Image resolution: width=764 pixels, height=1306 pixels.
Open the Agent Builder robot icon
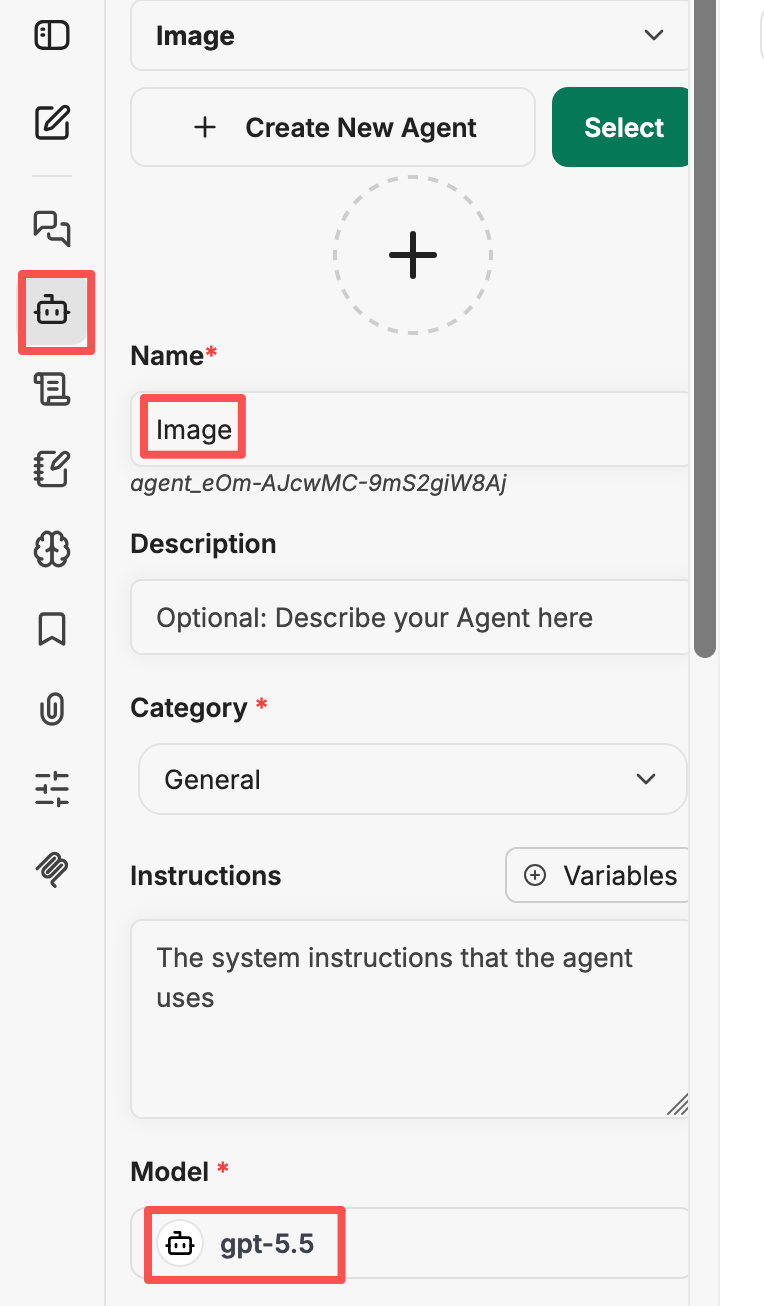point(52,312)
